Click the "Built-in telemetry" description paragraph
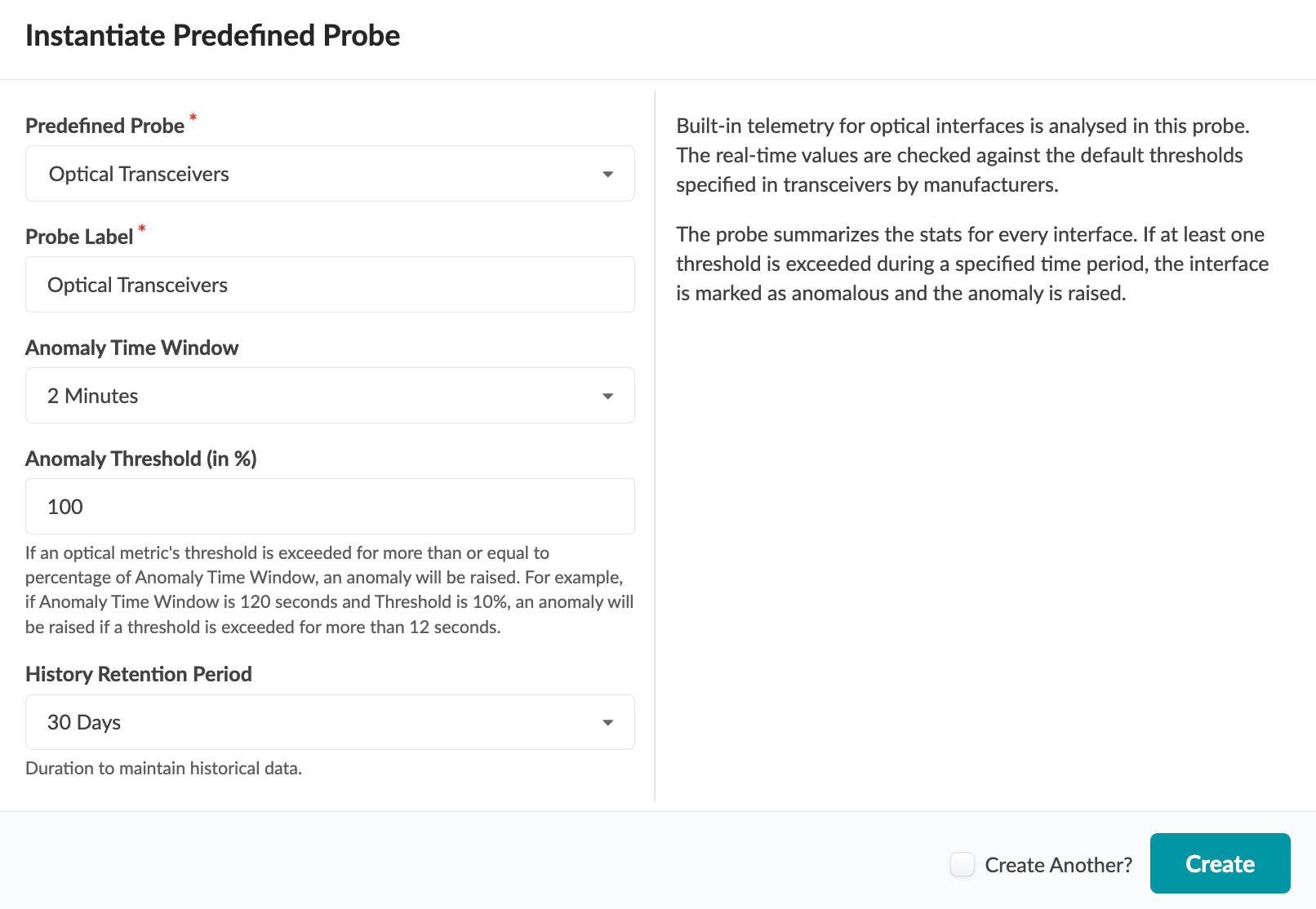 pyautogui.click(x=963, y=155)
